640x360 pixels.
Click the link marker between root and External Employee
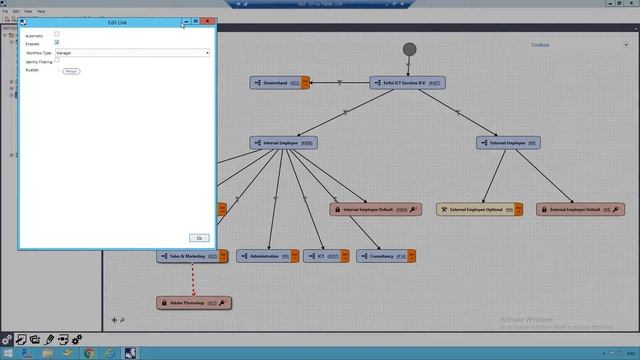pos(458,112)
